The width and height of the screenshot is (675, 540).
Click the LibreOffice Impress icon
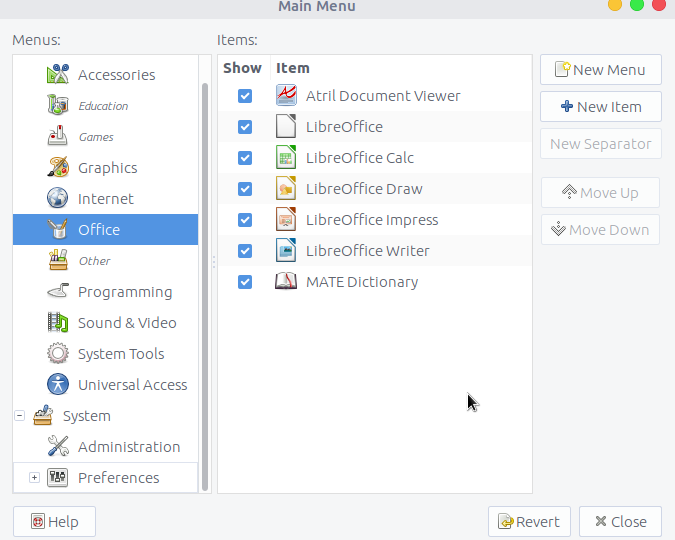[x=286, y=220]
